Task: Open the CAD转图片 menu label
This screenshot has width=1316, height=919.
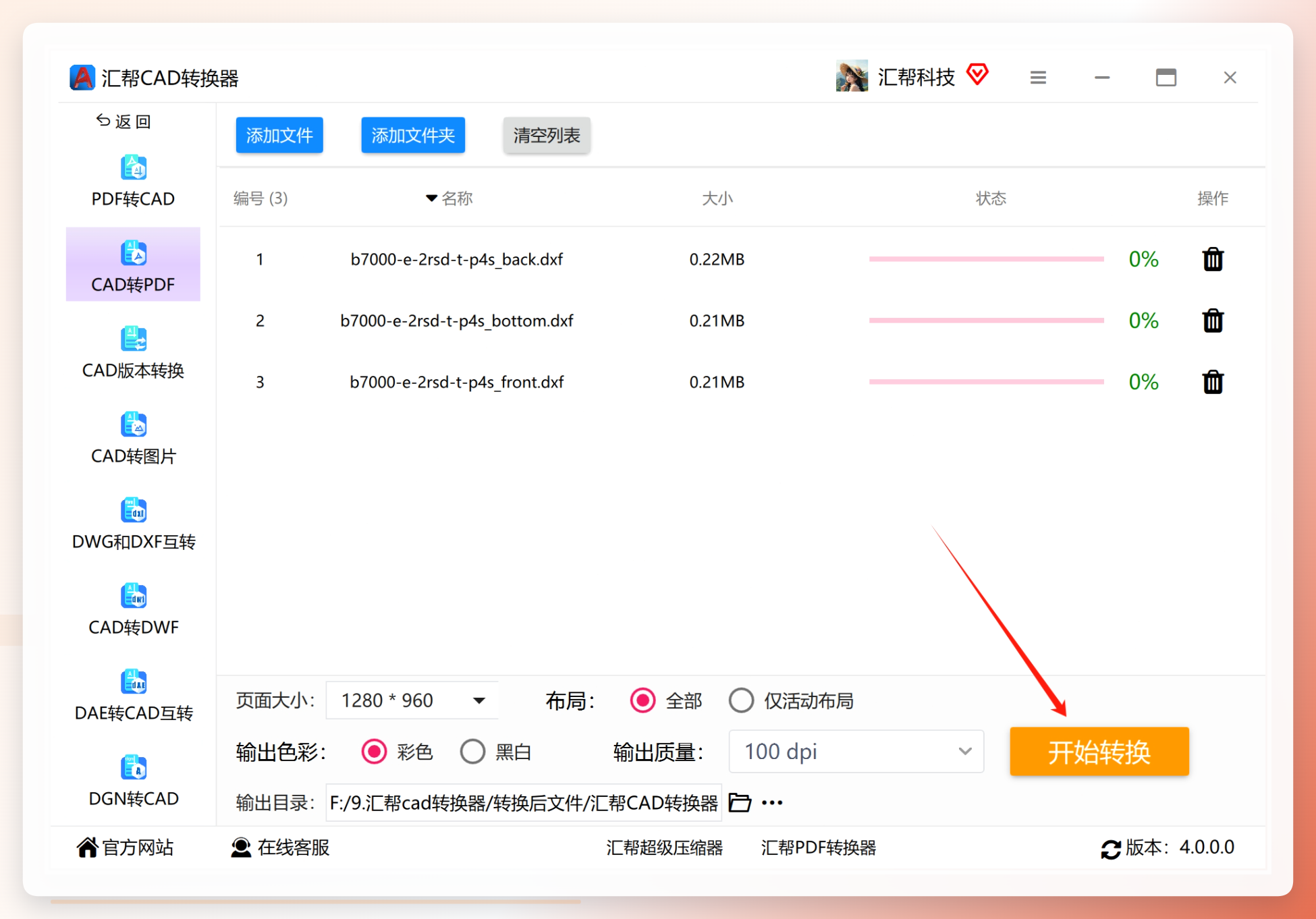Action: [x=134, y=456]
